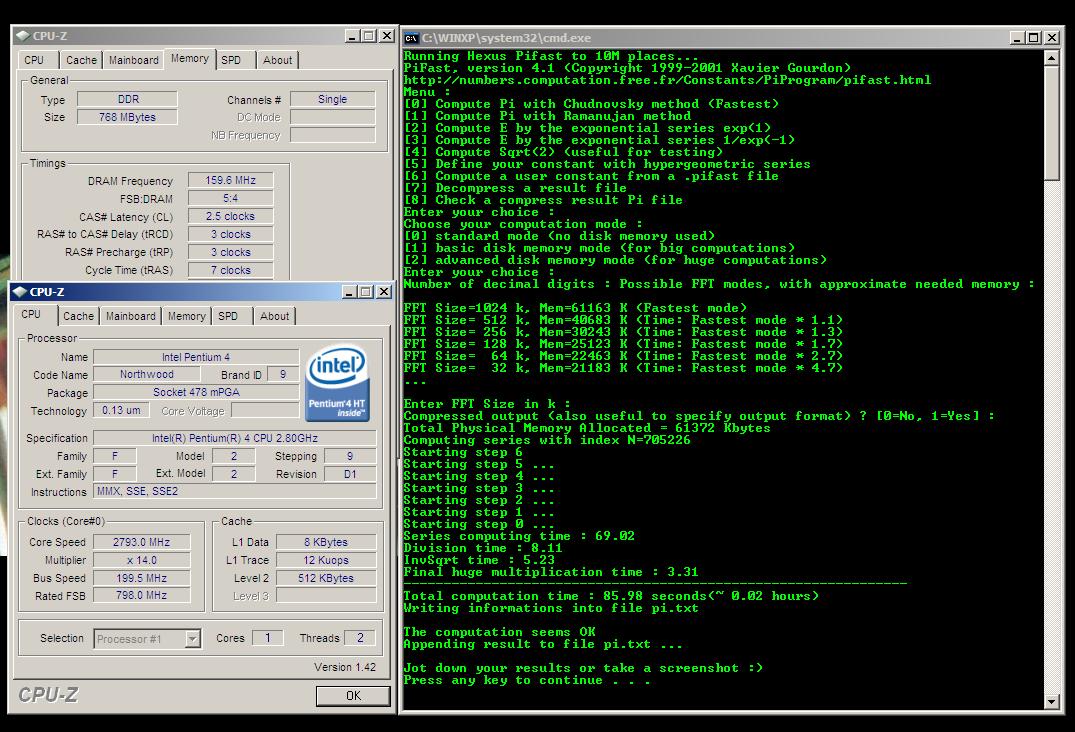Click the Name field Intel Pentium 4
1075x732 pixels.
[196, 357]
